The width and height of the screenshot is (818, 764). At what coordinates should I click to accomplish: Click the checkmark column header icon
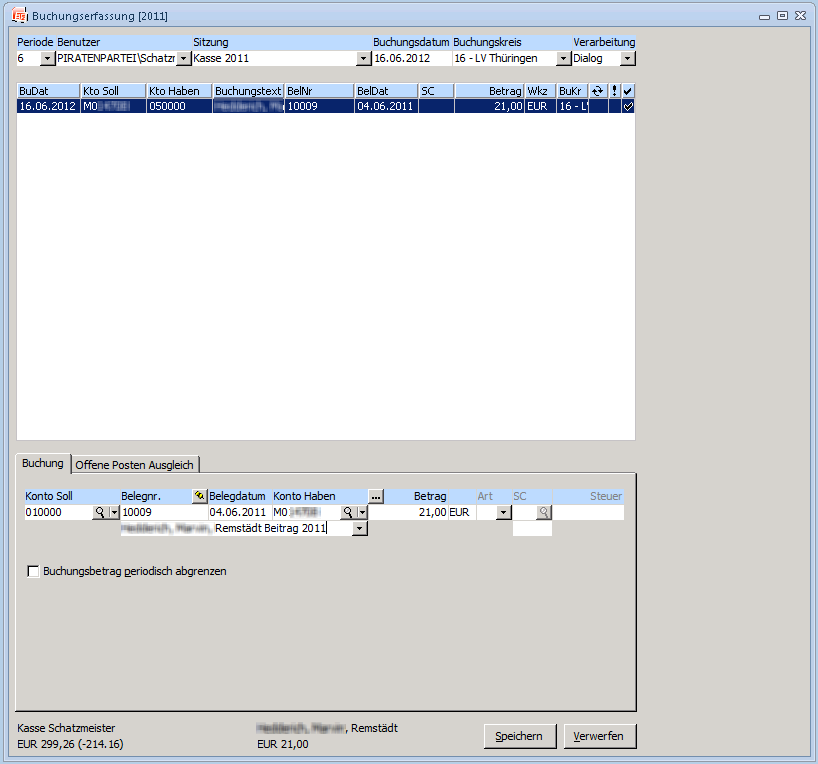coord(627,91)
